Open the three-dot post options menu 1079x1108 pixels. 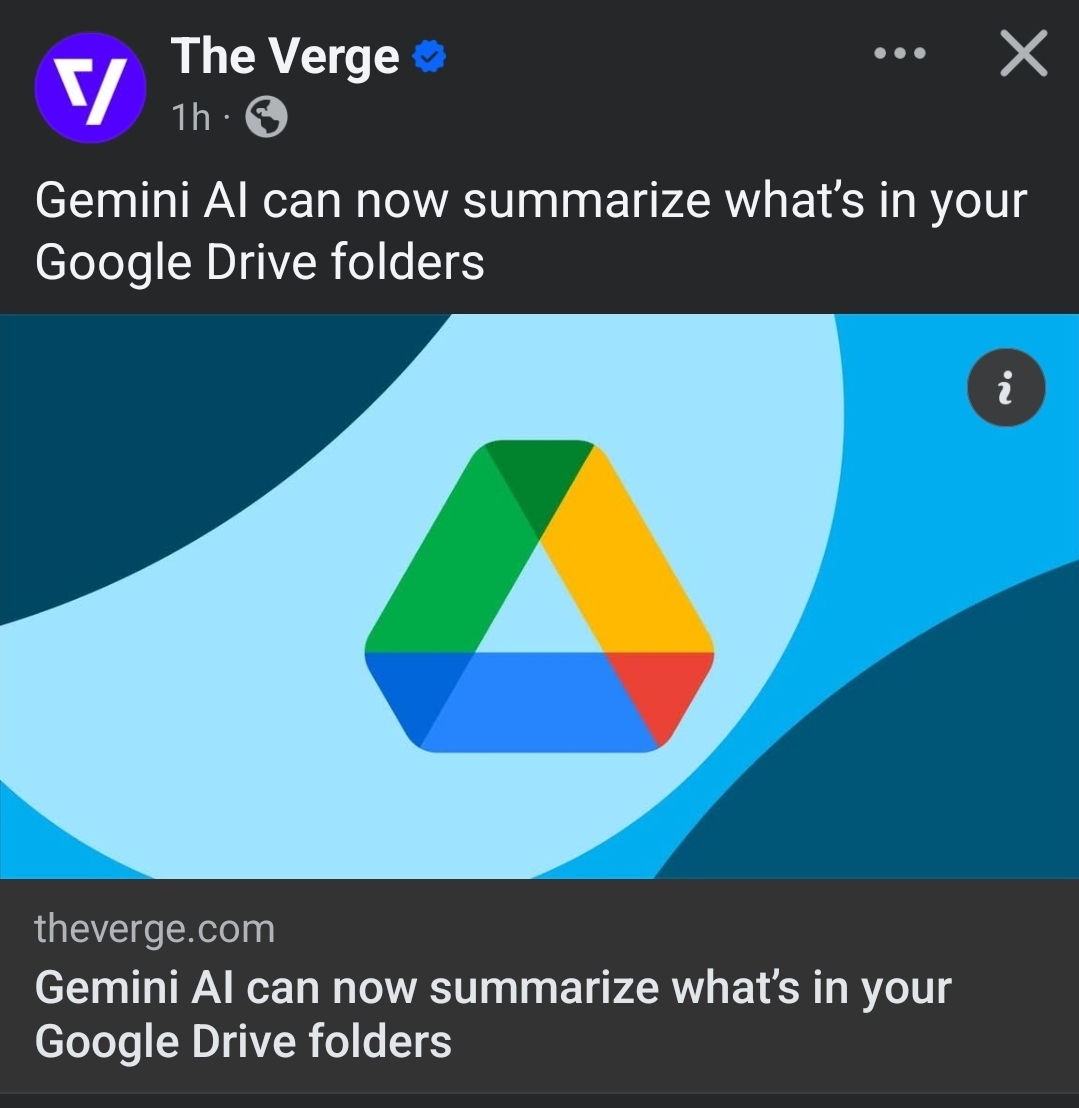[x=900, y=54]
